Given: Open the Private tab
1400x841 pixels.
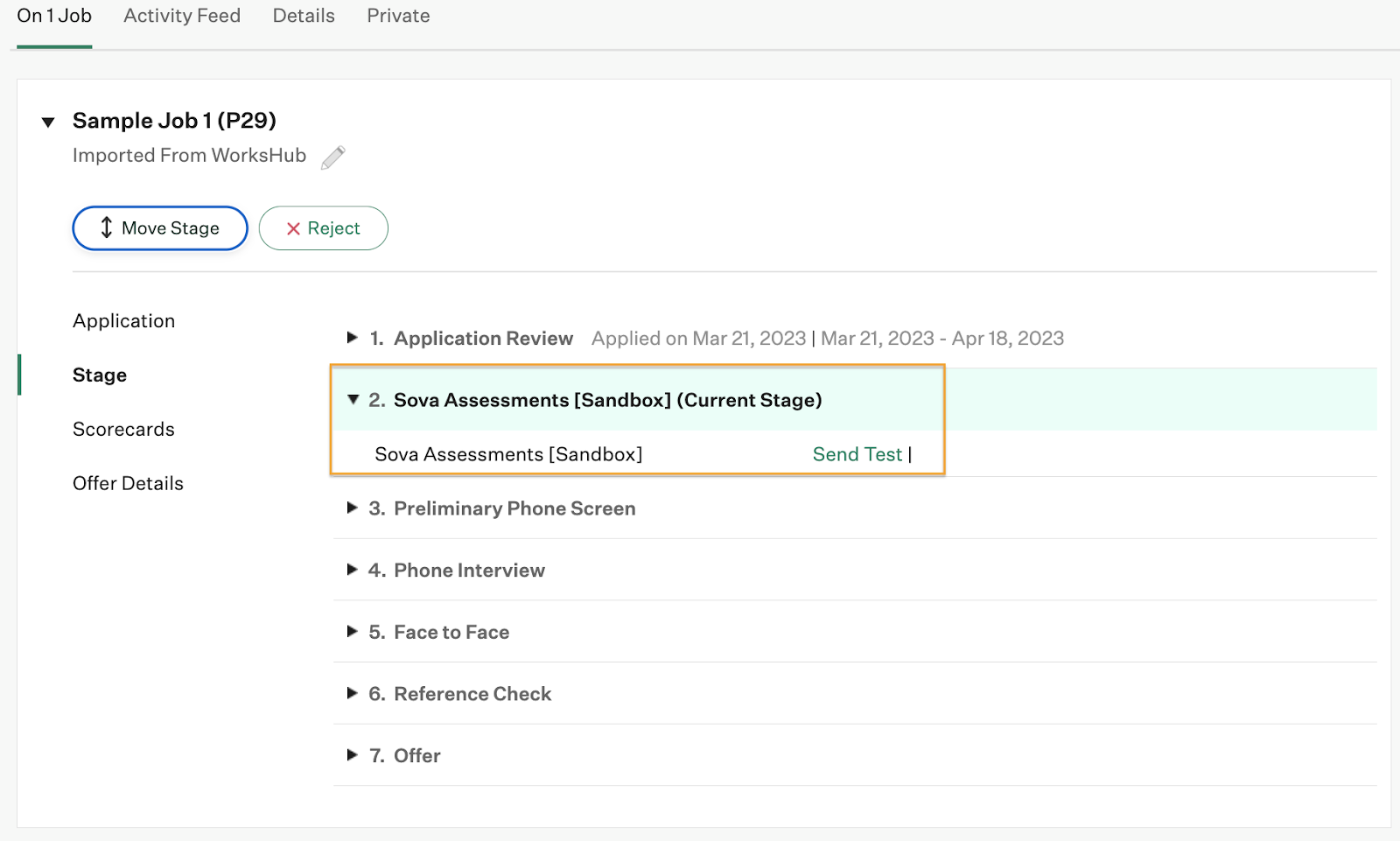Looking at the screenshot, I should pos(398,16).
